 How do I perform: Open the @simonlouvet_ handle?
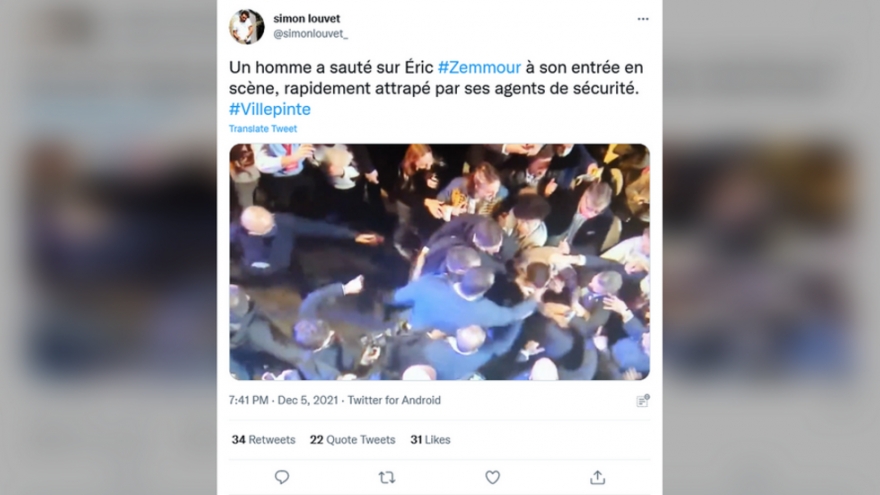310,34
